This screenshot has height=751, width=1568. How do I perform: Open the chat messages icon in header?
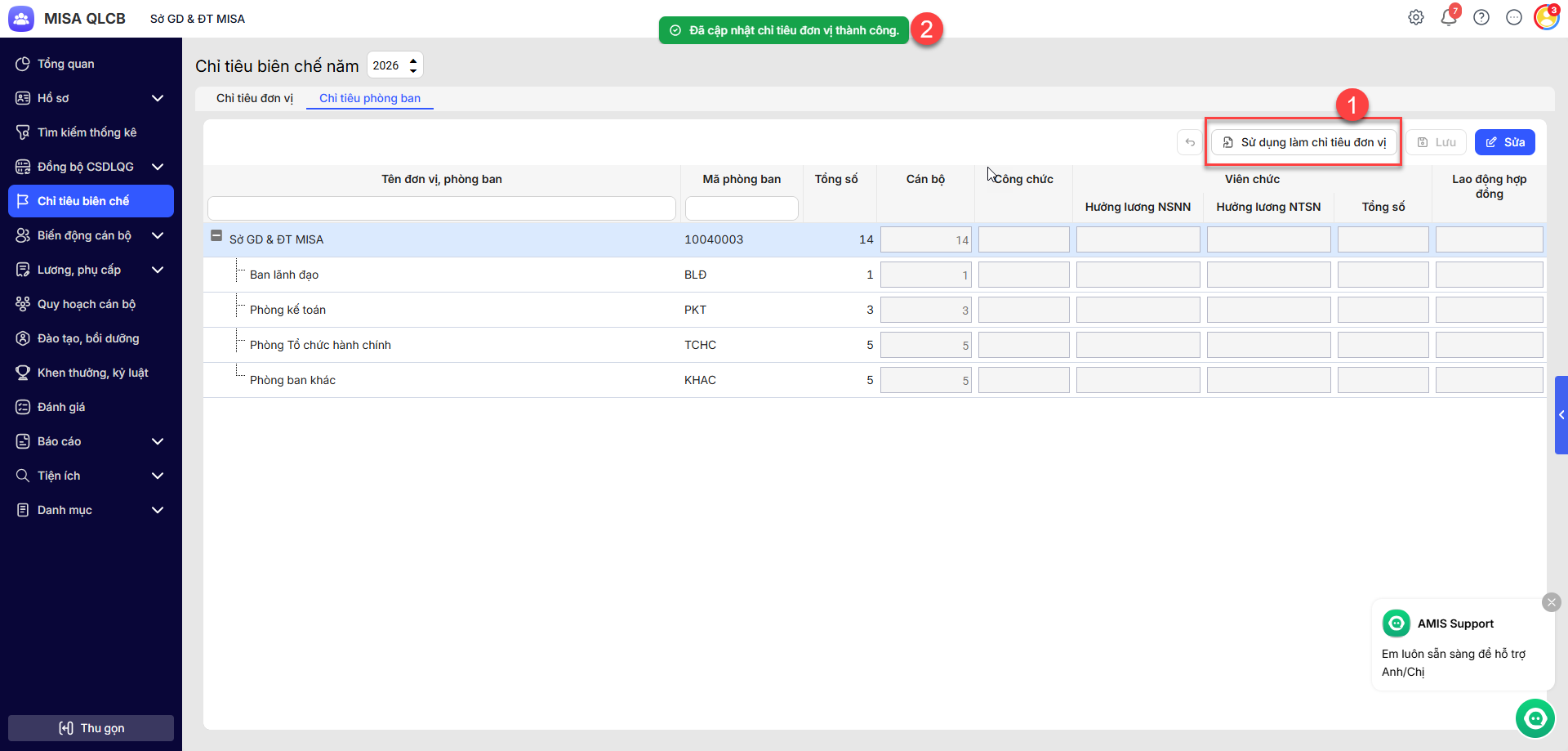pyautogui.click(x=1514, y=18)
